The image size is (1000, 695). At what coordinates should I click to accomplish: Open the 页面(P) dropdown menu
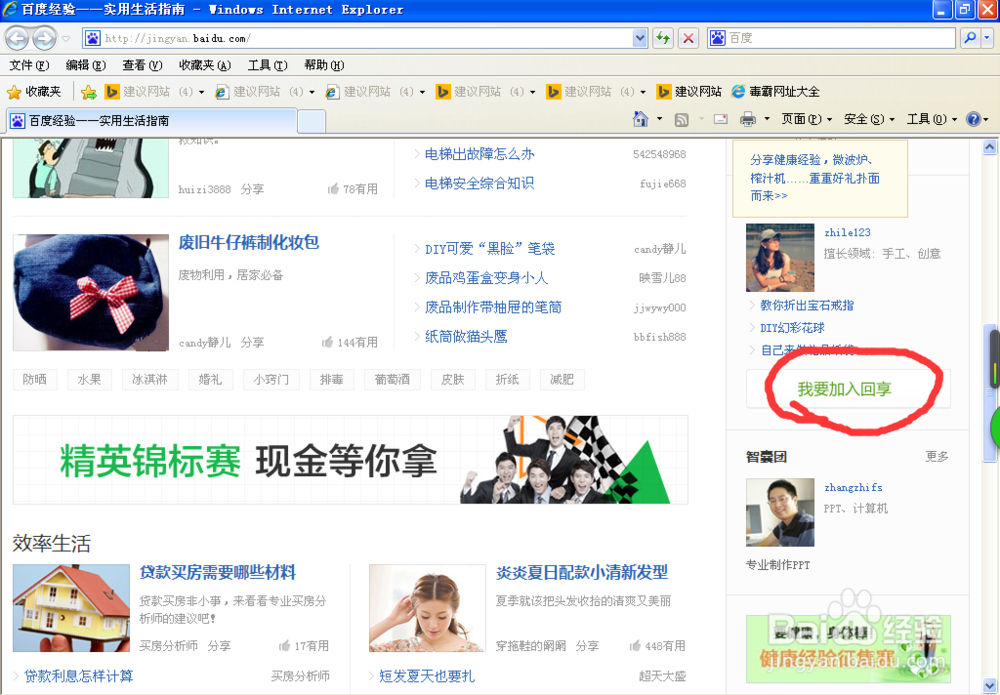[807, 119]
